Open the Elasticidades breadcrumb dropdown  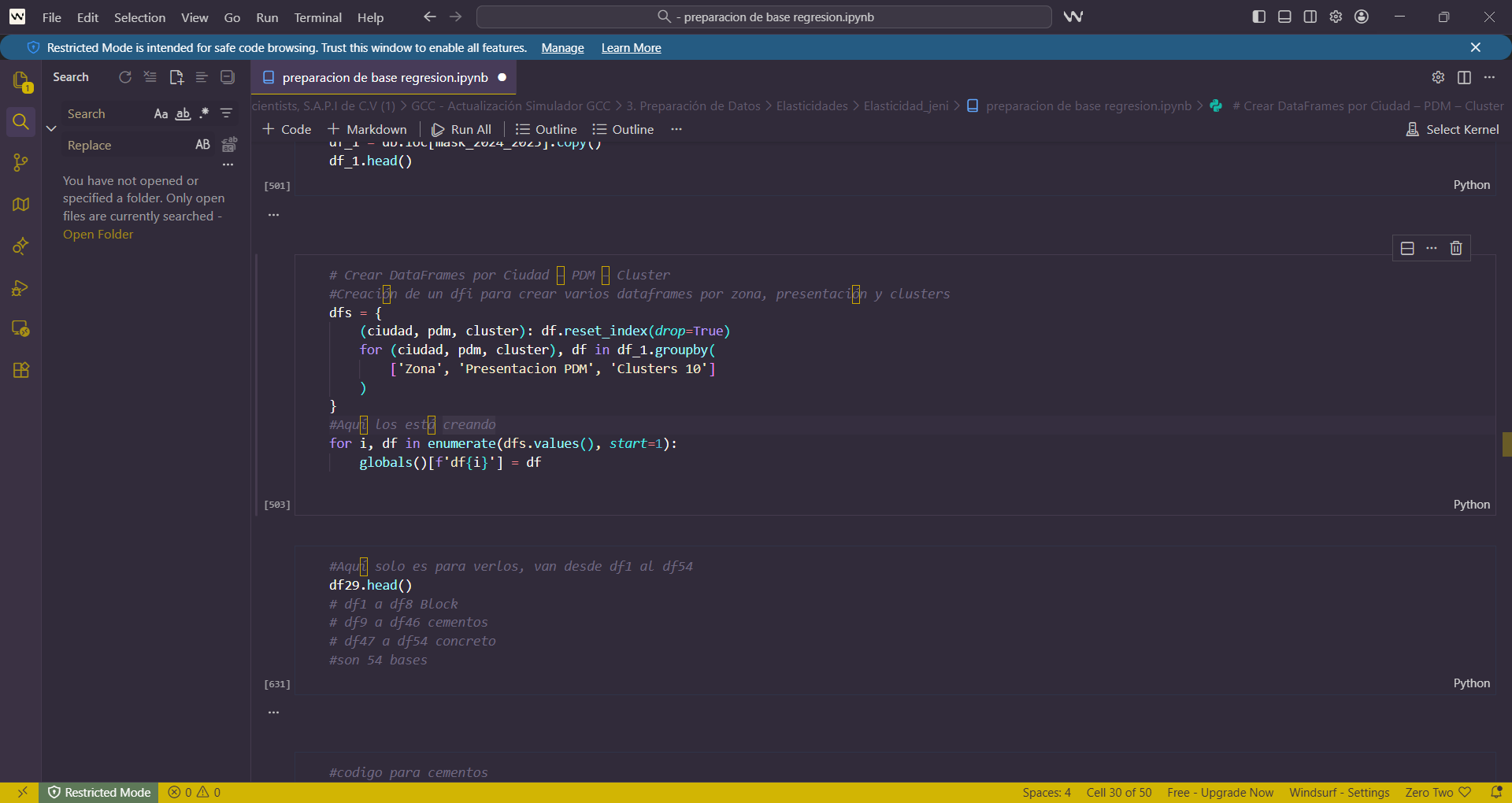click(812, 105)
